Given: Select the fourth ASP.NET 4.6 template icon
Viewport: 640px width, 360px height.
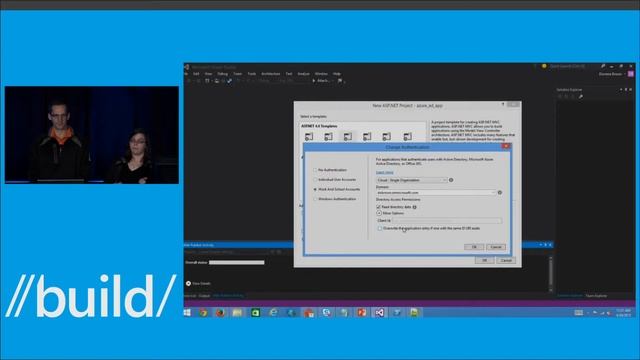Looking at the screenshot, I should coord(367,137).
